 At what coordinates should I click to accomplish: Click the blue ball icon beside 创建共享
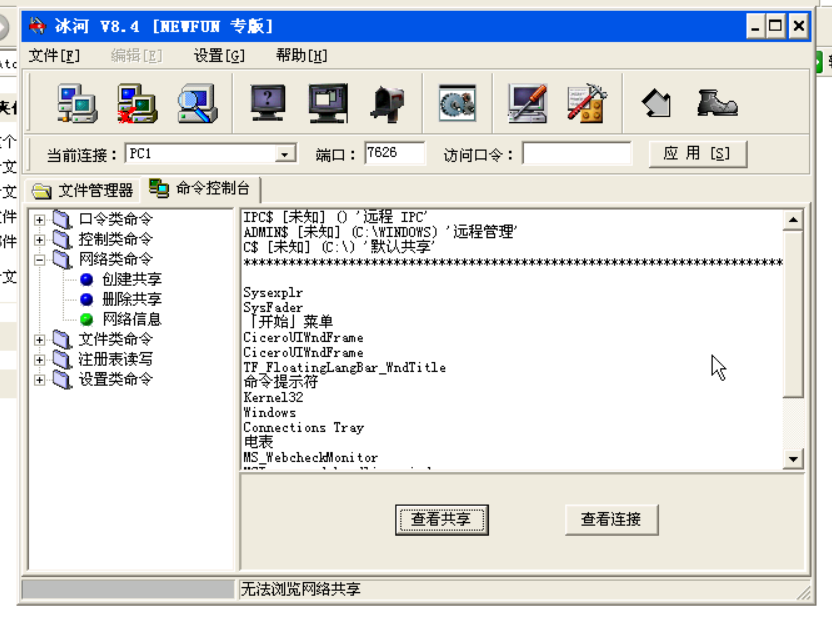(86, 279)
